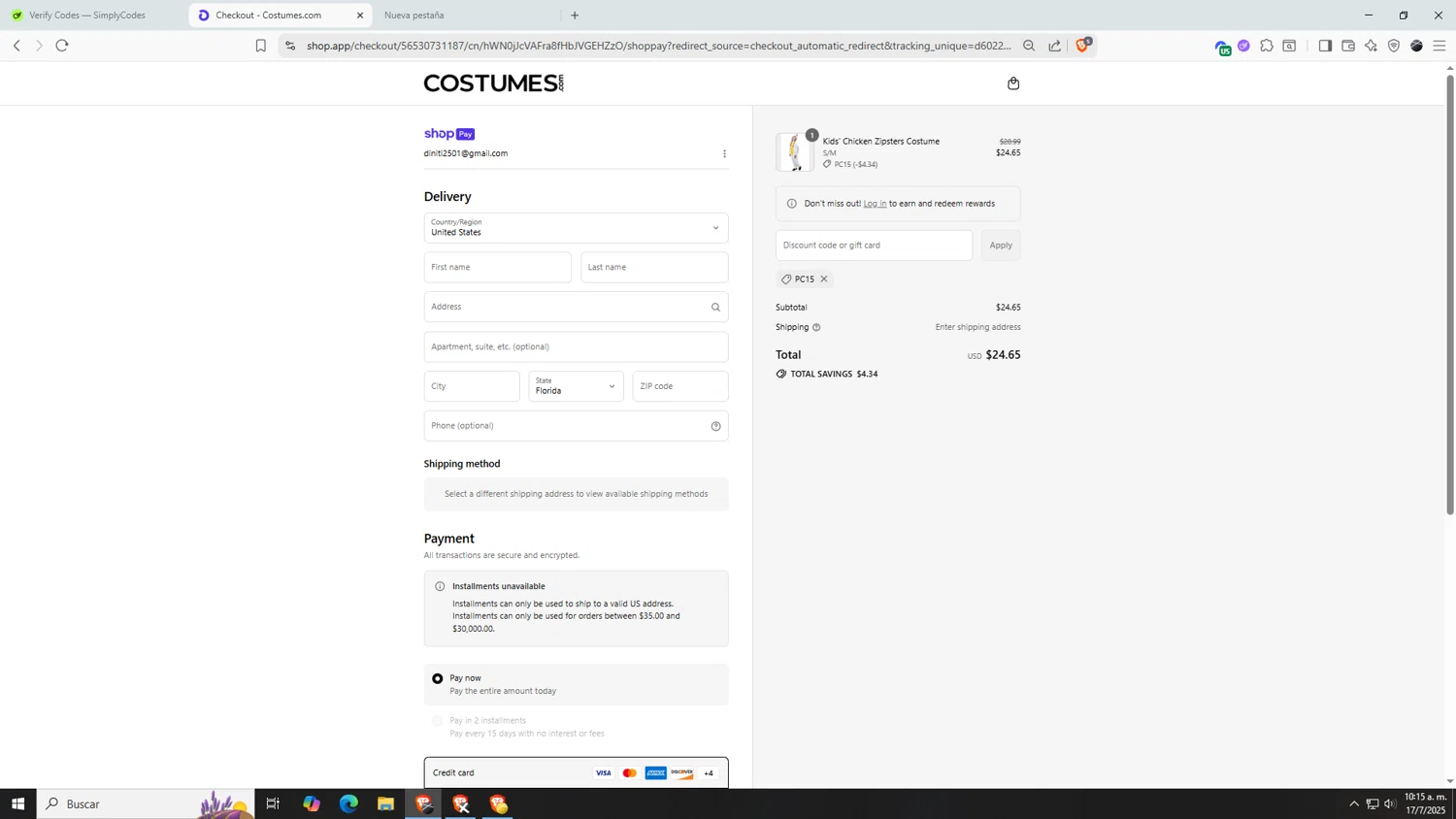Select Pay in 2 installments option

[x=438, y=721]
